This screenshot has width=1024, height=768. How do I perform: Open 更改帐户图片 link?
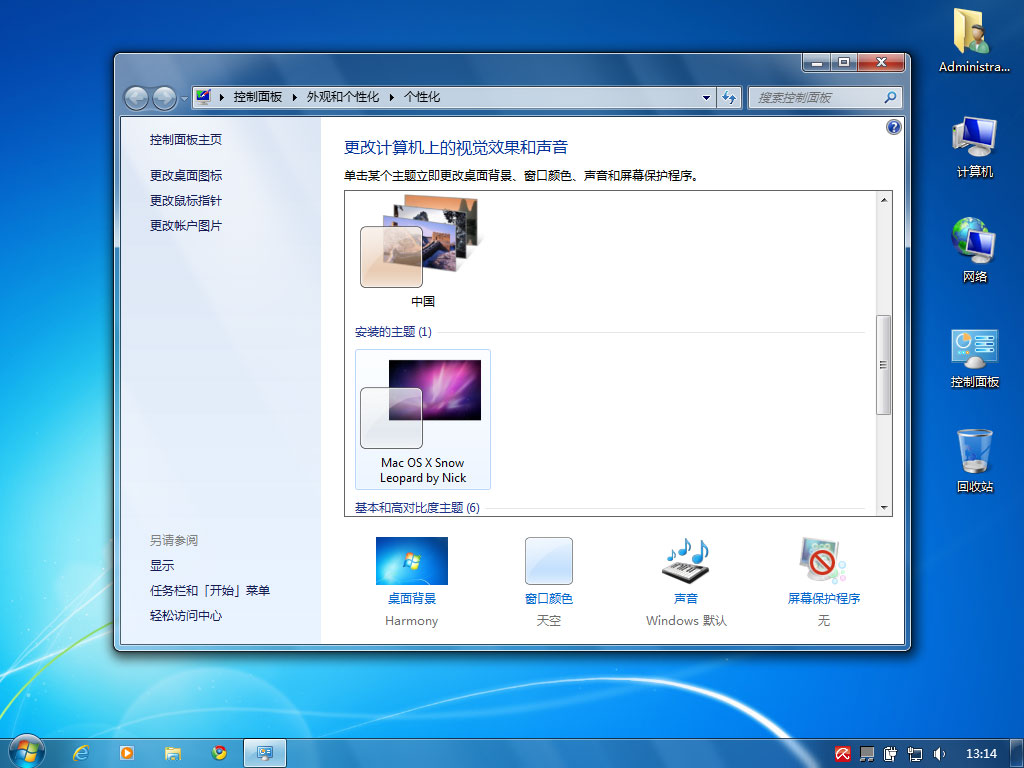pyautogui.click(x=185, y=225)
